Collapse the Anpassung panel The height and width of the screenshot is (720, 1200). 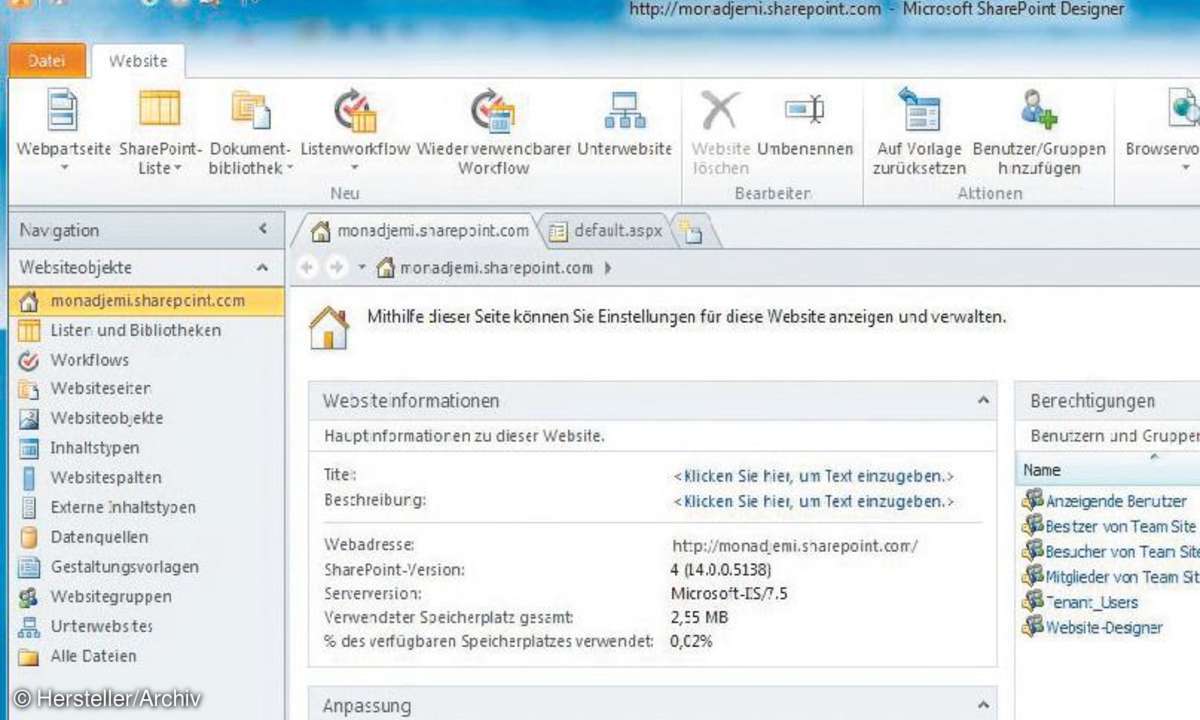983,705
